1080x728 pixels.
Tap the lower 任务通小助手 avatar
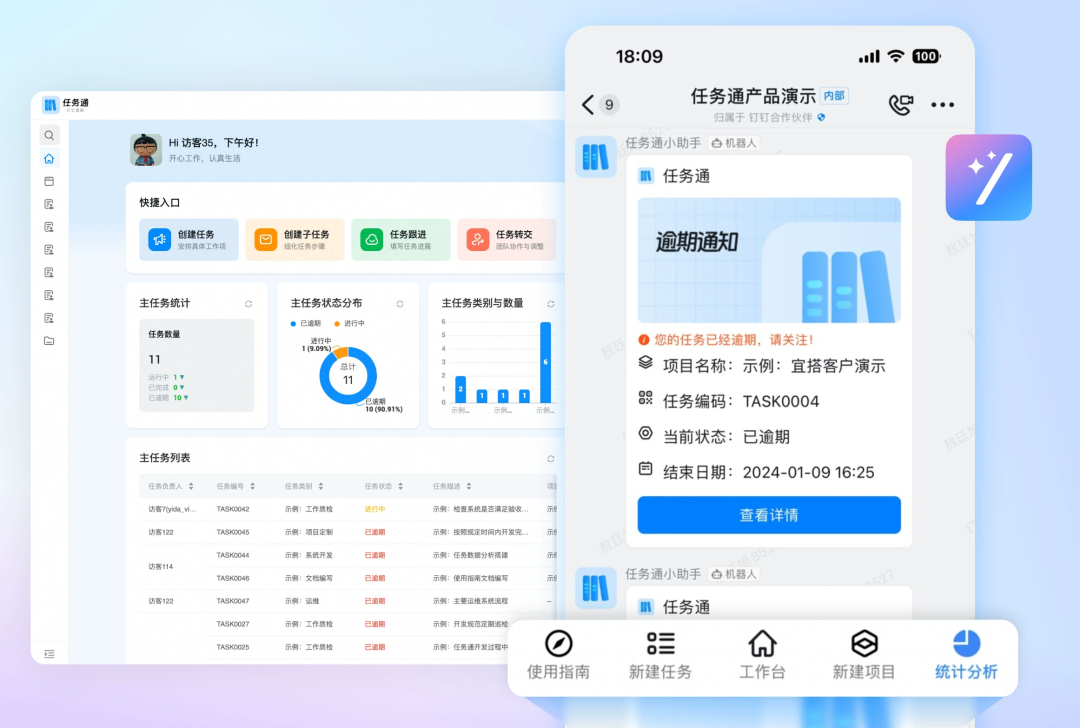pos(595,587)
